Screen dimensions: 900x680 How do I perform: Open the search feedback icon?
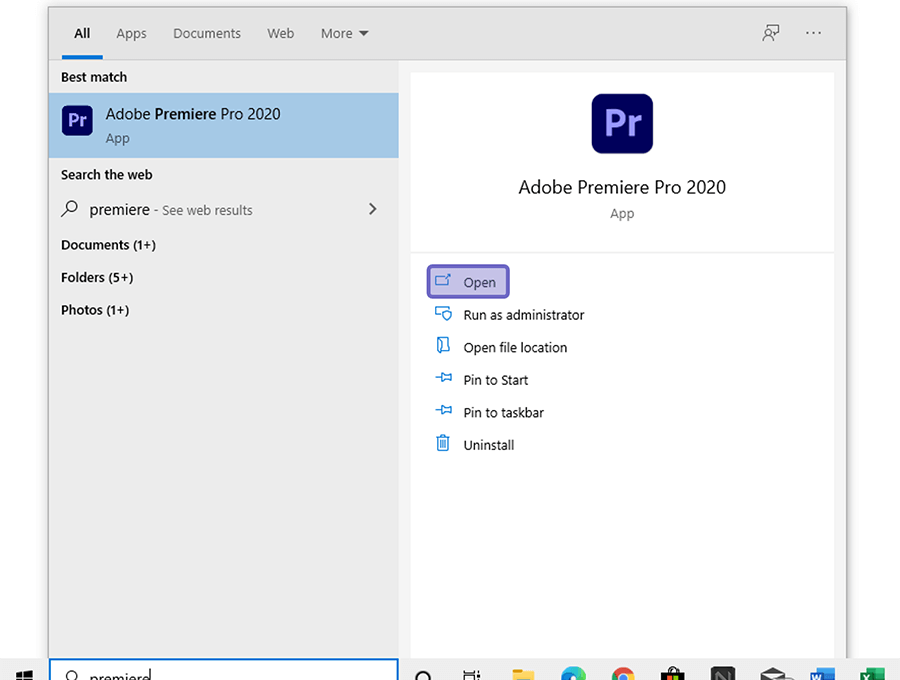(770, 33)
